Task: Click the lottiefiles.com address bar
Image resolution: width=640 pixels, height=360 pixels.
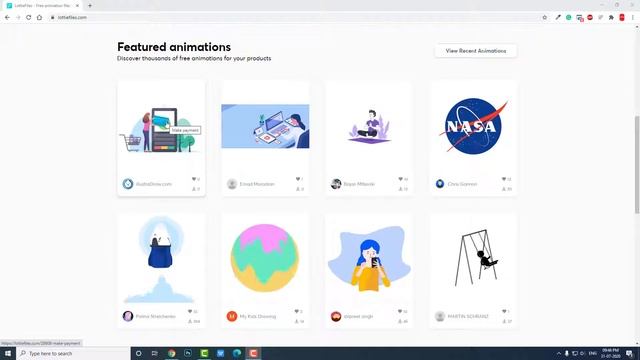Action: tap(294, 17)
